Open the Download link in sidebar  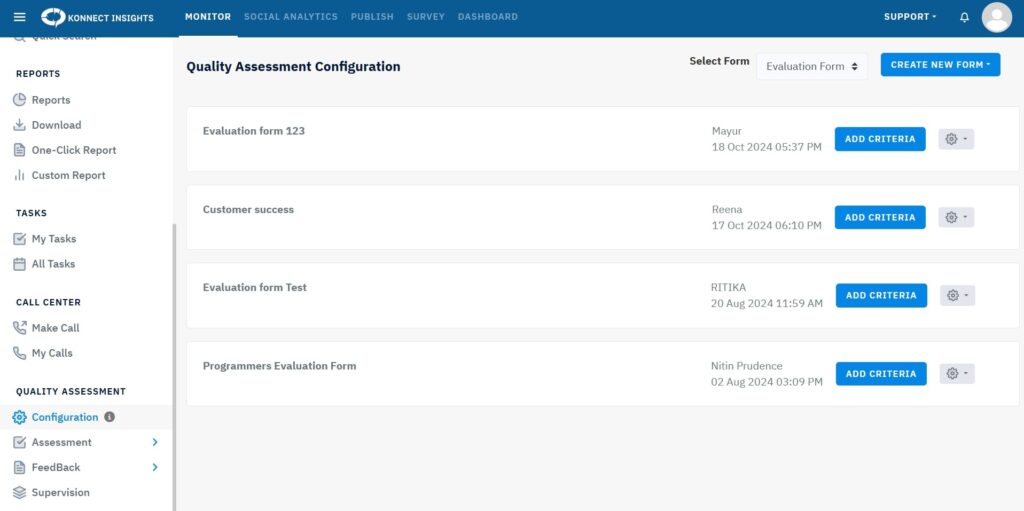57,125
